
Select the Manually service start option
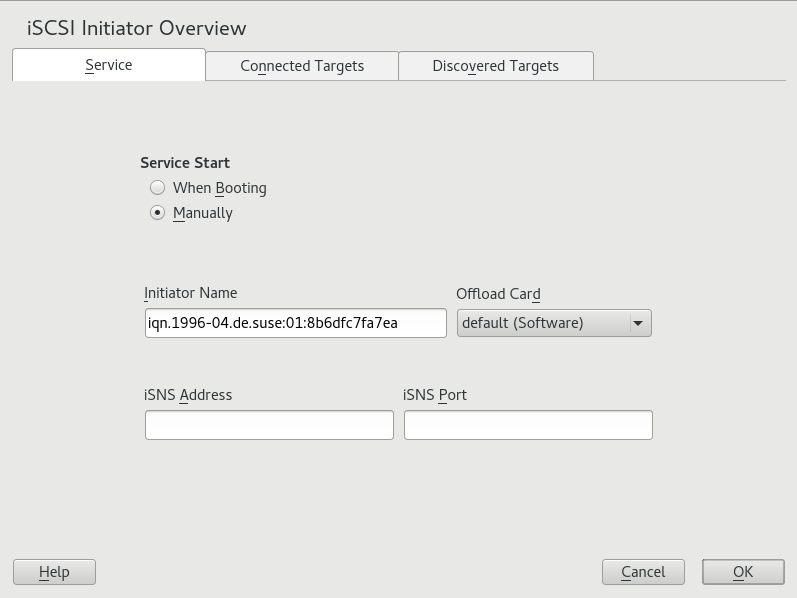point(158,213)
